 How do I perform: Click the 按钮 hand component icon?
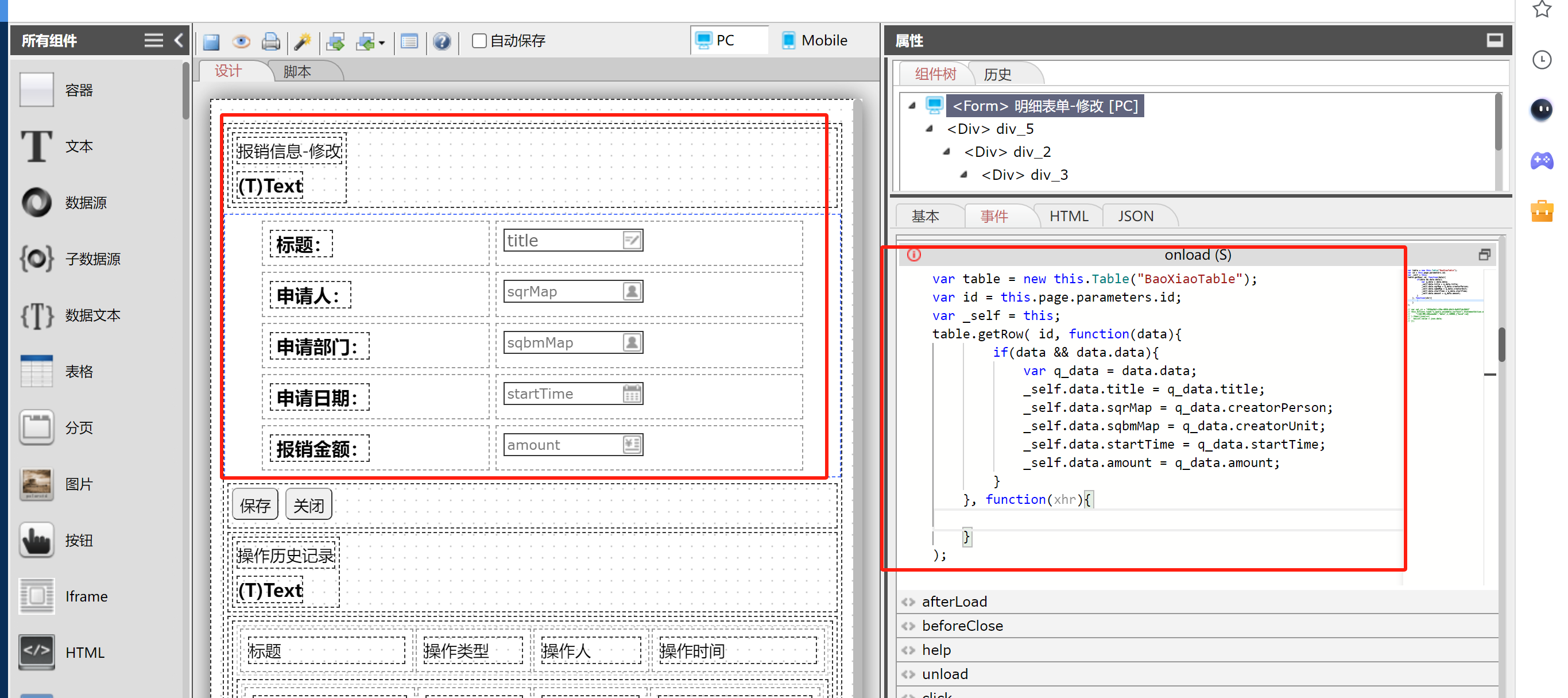coord(37,539)
